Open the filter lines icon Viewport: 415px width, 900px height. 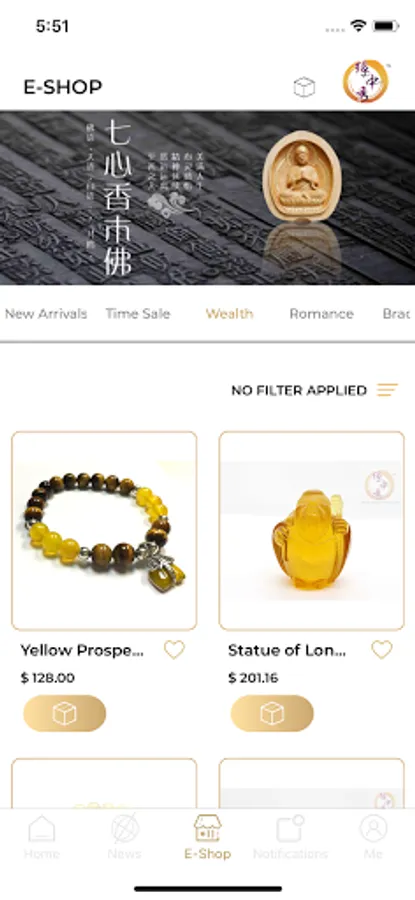pos(387,390)
